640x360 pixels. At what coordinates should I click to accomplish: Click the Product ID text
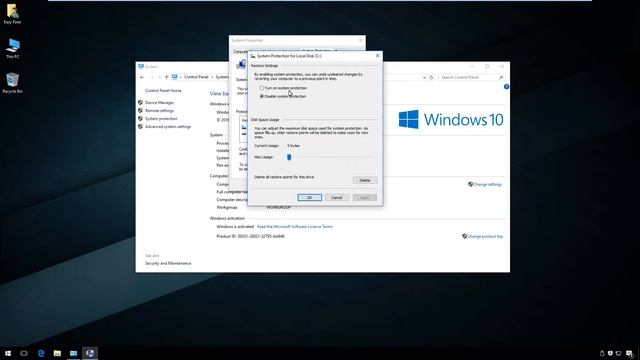(250, 236)
